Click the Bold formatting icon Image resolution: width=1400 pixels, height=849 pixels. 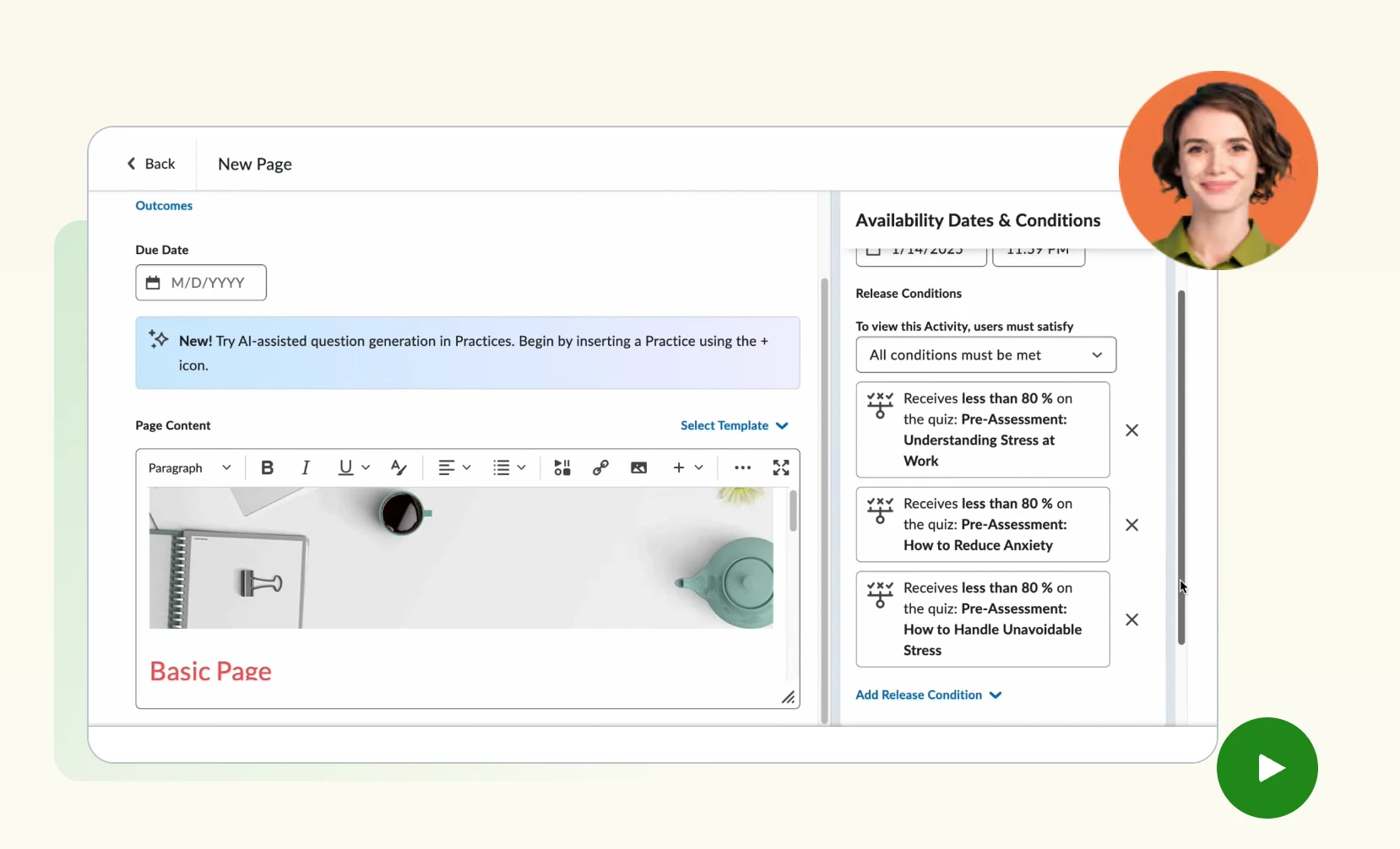[267, 468]
